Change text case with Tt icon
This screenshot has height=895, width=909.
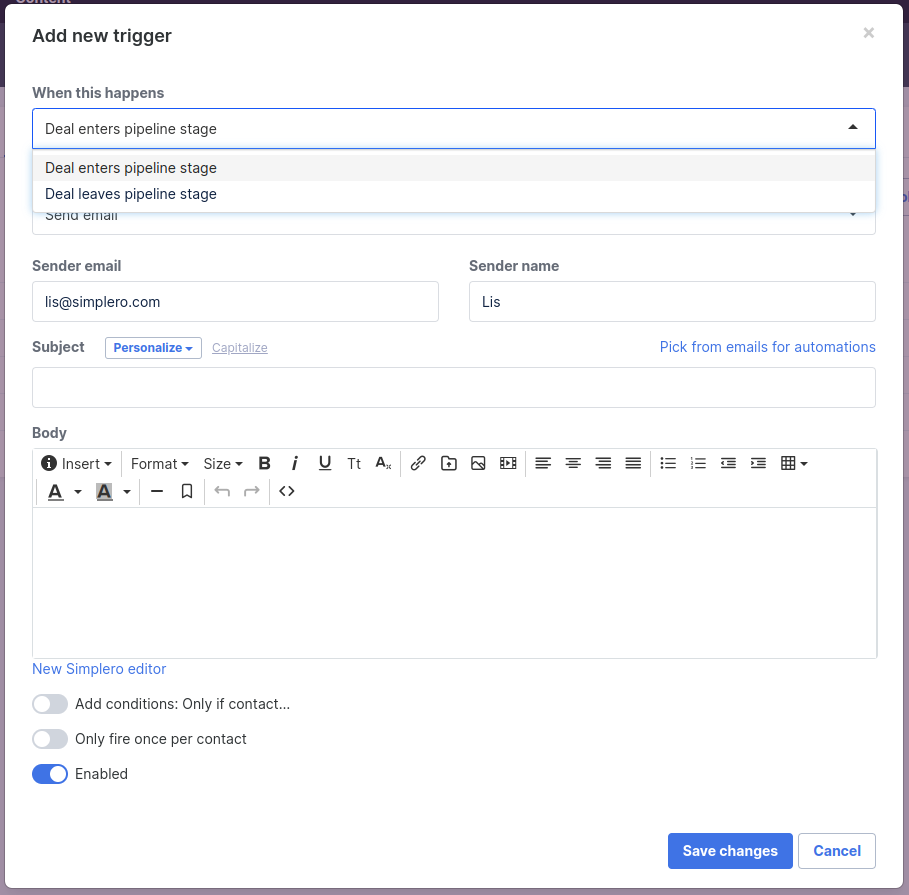354,463
